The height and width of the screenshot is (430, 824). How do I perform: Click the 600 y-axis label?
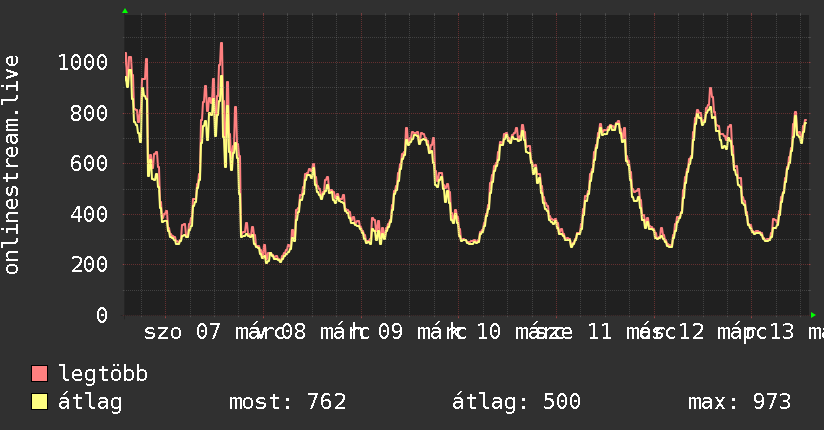click(x=89, y=164)
